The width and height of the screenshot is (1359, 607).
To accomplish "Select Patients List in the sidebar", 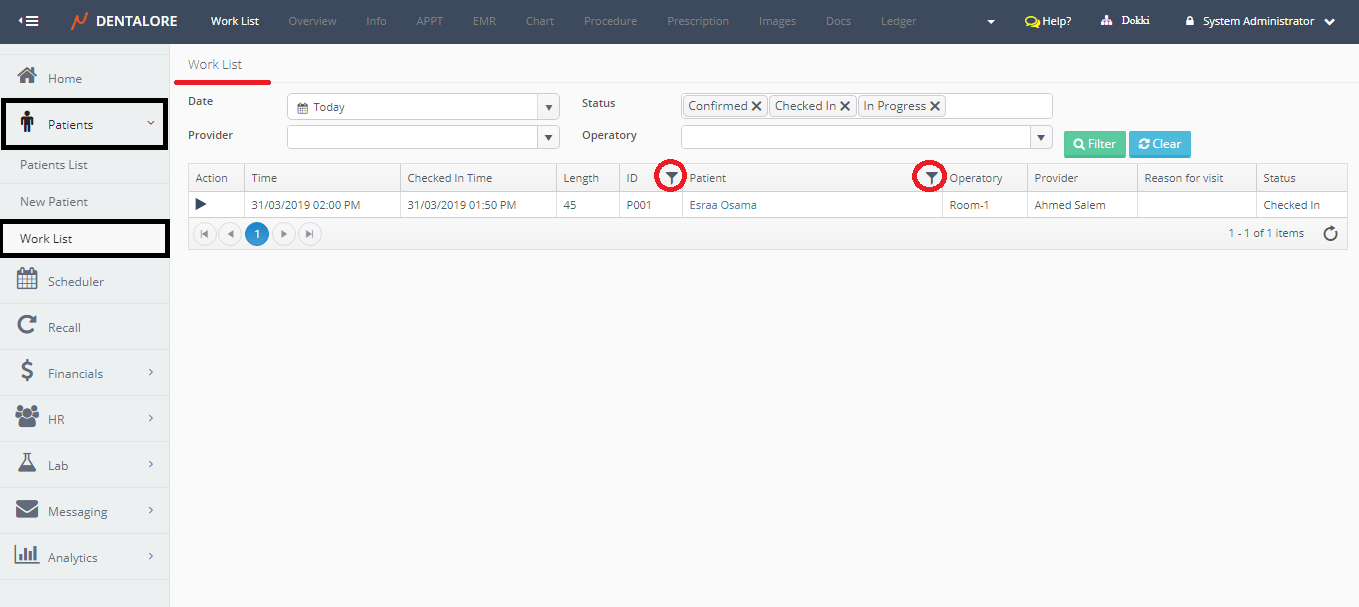I will coord(54,164).
